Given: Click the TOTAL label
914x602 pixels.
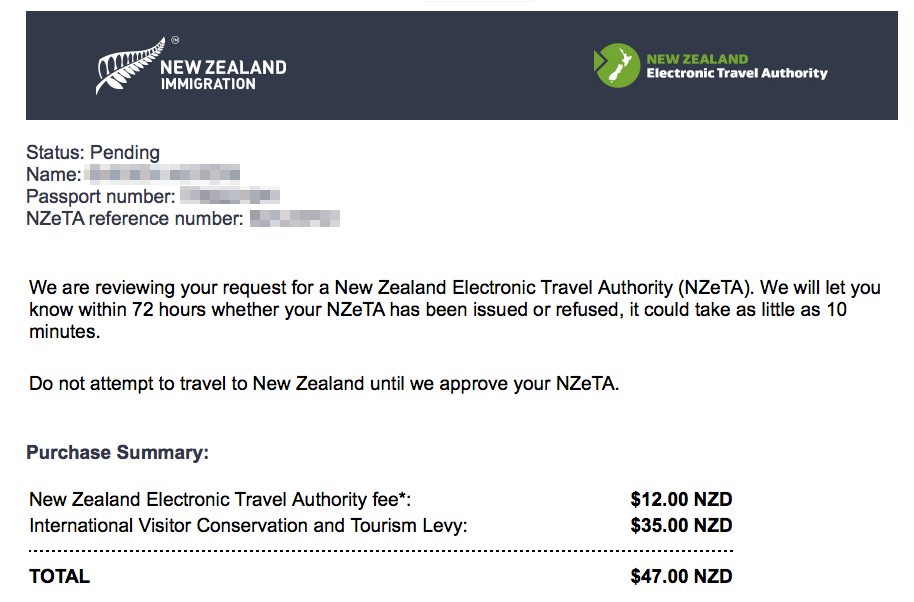Looking at the screenshot, I should (x=60, y=576).
